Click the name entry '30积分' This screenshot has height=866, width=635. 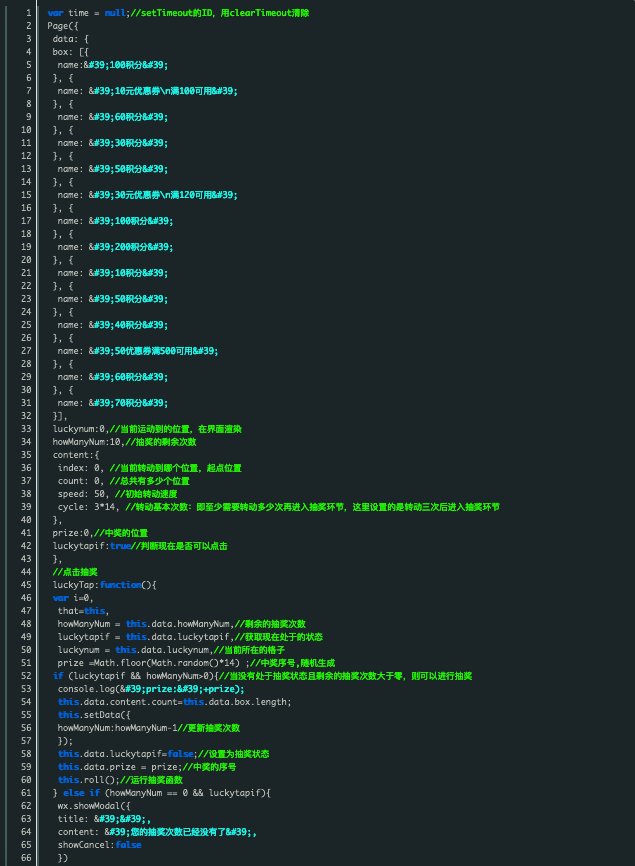pyautogui.click(x=113, y=142)
